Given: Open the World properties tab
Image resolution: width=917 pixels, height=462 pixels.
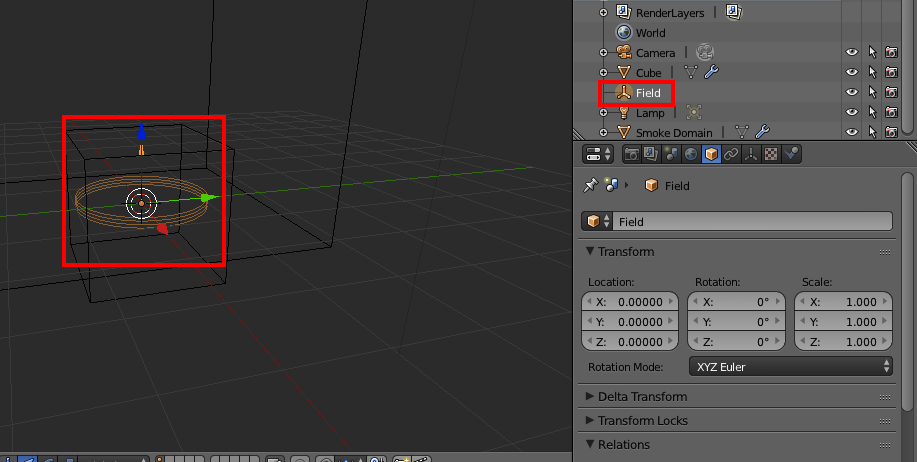Looking at the screenshot, I should coord(691,154).
